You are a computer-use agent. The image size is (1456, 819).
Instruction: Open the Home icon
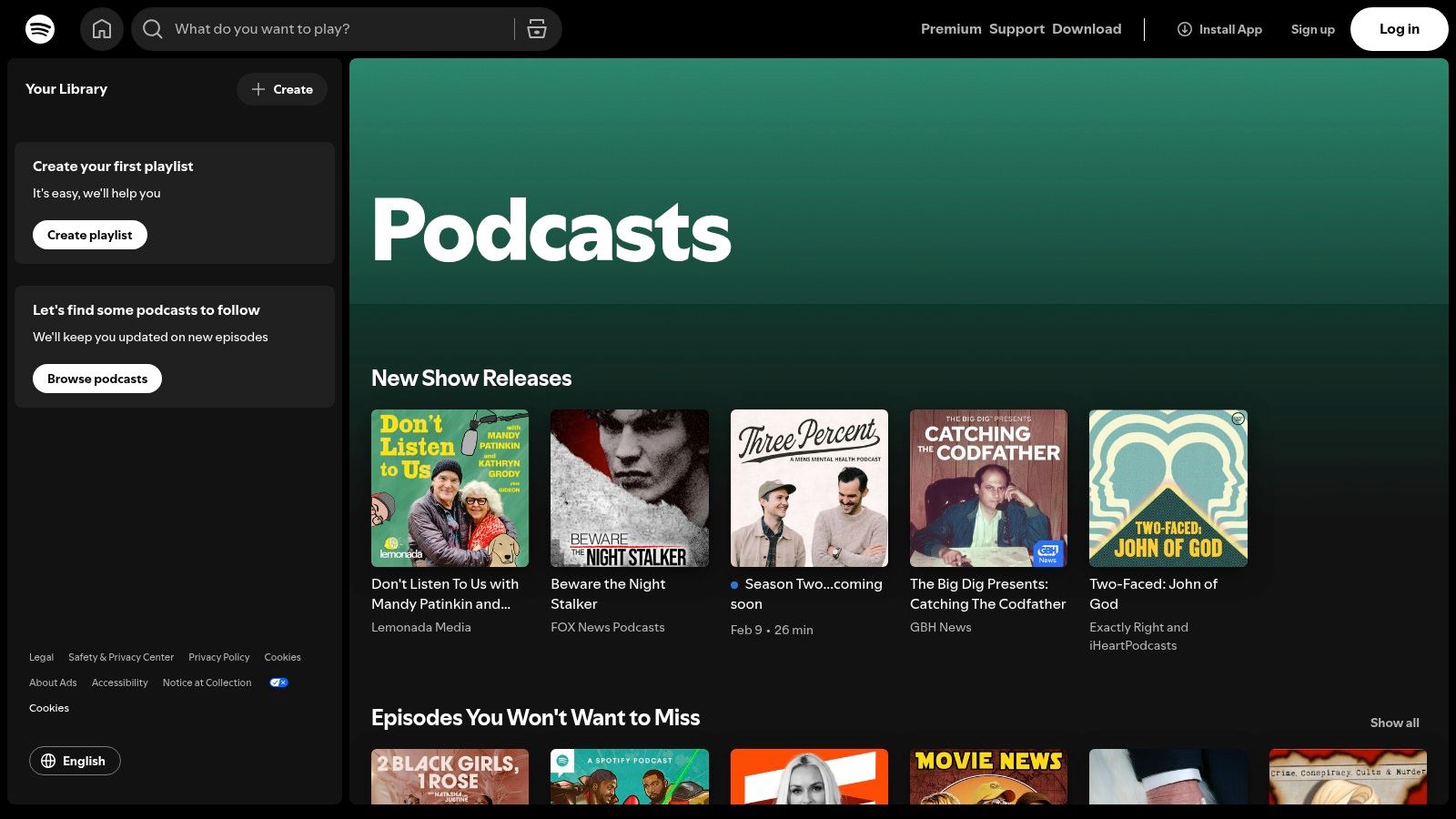[x=102, y=28]
